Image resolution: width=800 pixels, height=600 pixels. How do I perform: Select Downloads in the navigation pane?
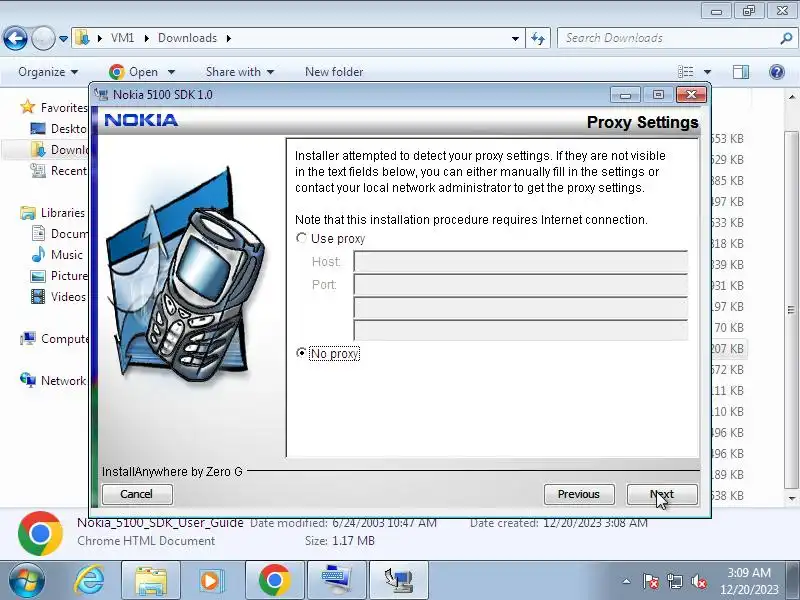pos(59,149)
